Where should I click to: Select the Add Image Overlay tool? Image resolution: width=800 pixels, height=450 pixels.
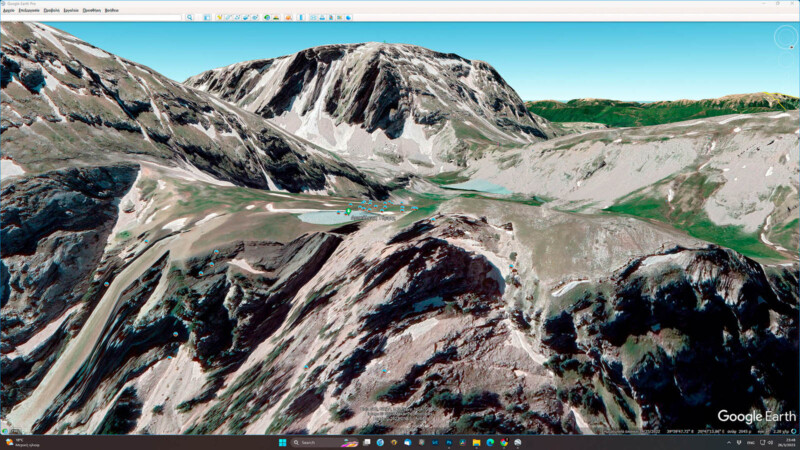[245, 17]
